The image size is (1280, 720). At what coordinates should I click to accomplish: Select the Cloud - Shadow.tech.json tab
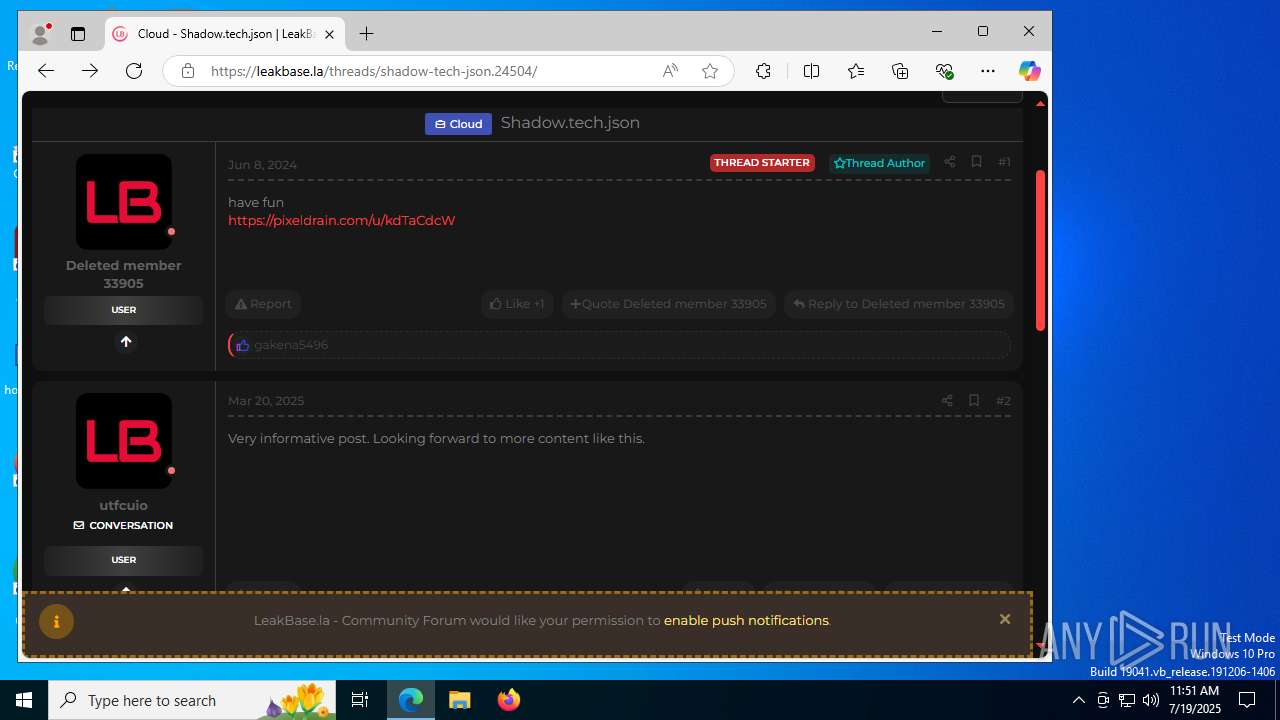click(x=225, y=34)
